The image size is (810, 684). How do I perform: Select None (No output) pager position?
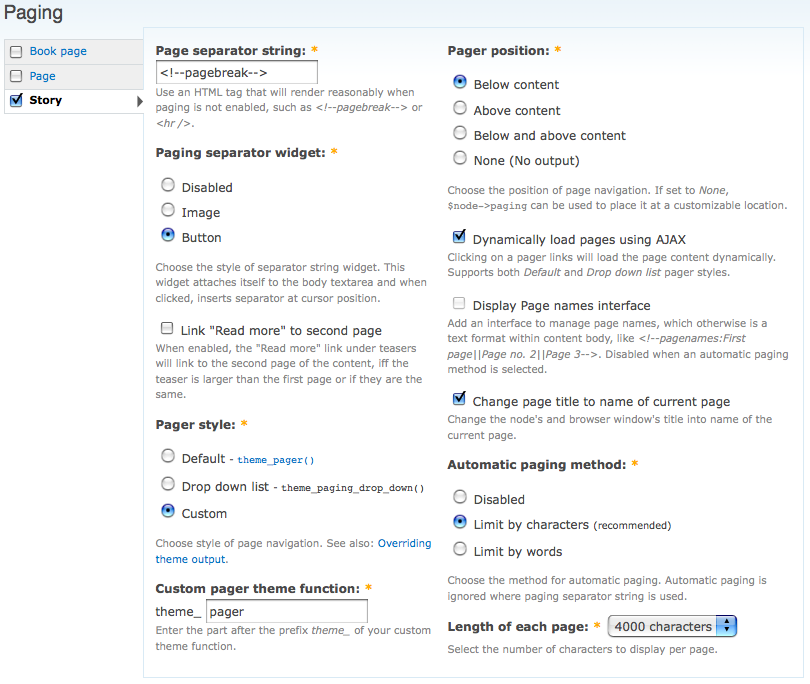click(460, 159)
